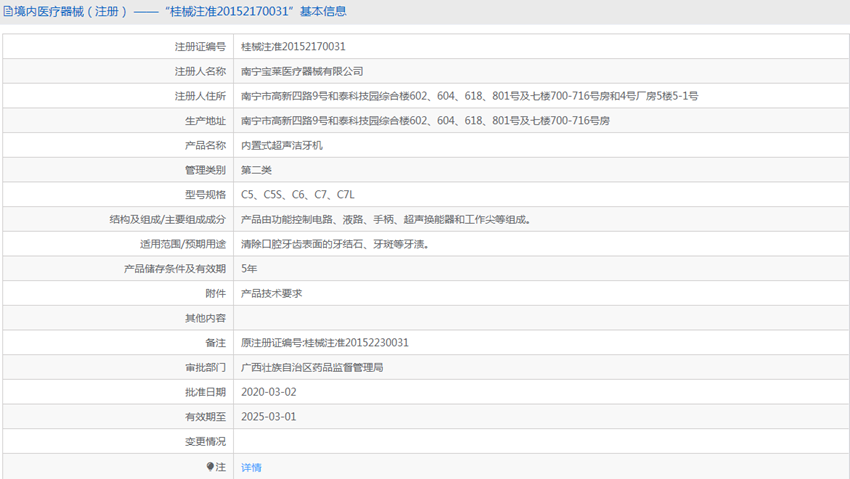Image resolution: width=850 pixels, height=479 pixels.
Task: Click the 有效期至 row label
Action: point(205,417)
